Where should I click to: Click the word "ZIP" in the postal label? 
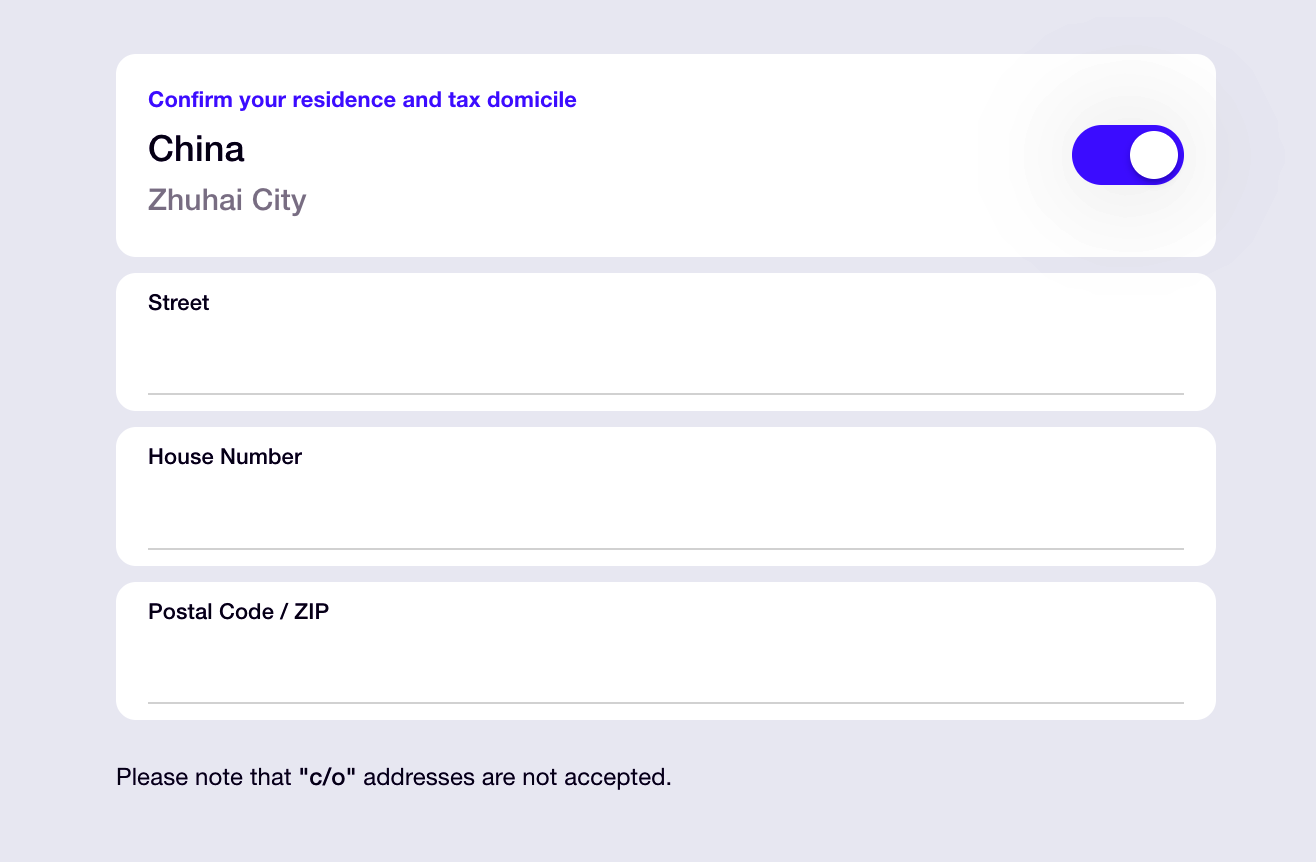pyautogui.click(x=311, y=612)
